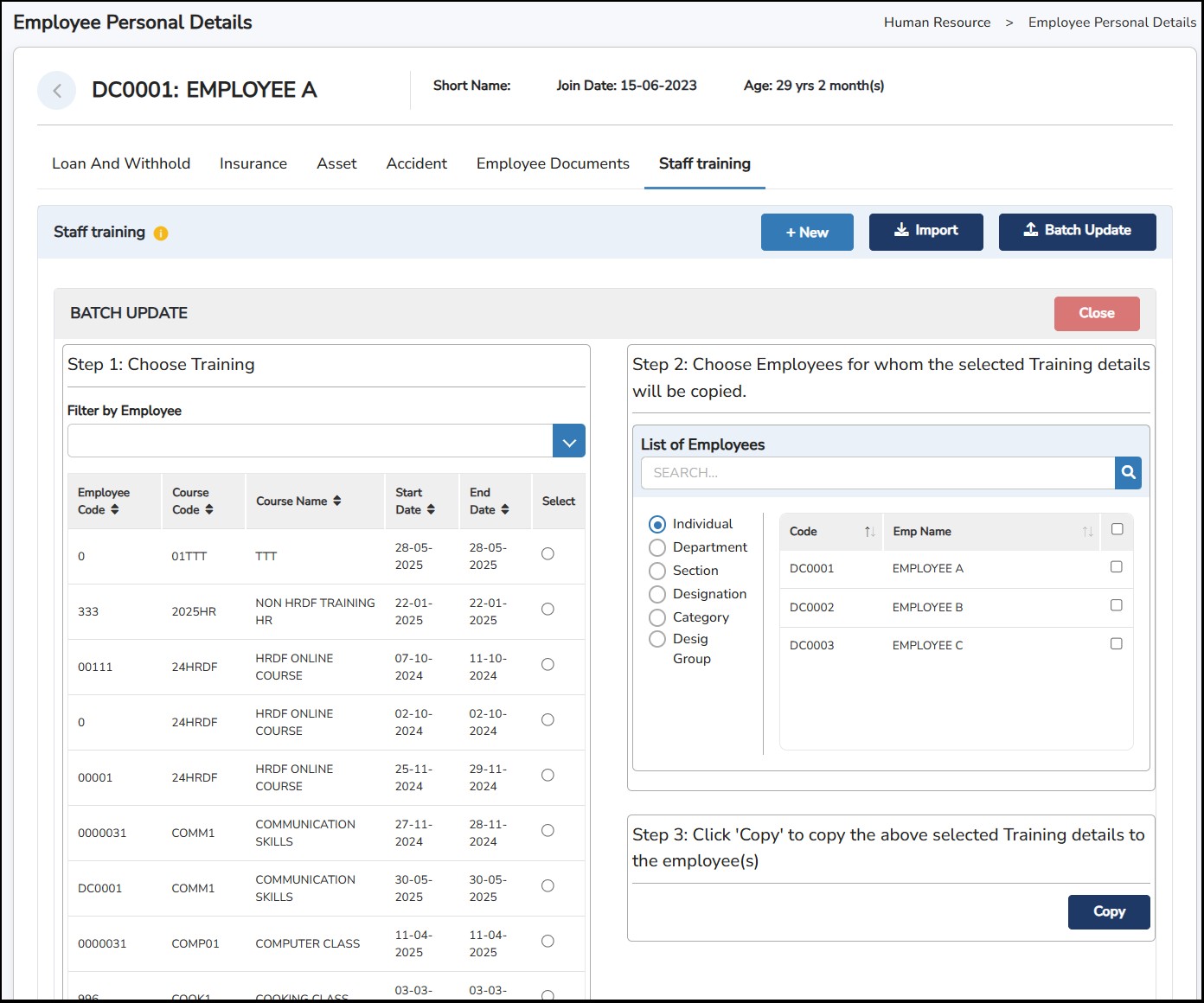Check the select-all employees header checkbox
Screen dimensions: 1204x1003
pyautogui.click(x=1117, y=529)
